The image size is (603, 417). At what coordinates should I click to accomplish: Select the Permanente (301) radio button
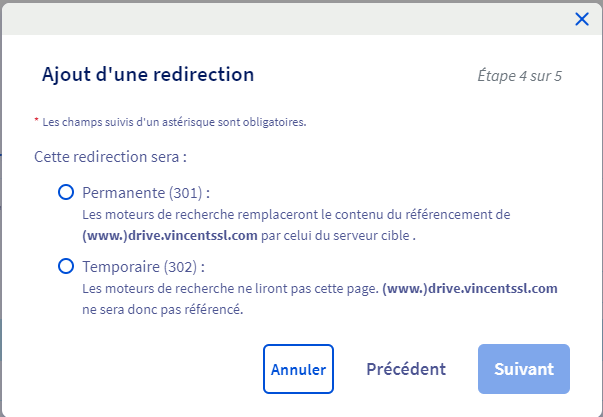[x=66, y=192]
